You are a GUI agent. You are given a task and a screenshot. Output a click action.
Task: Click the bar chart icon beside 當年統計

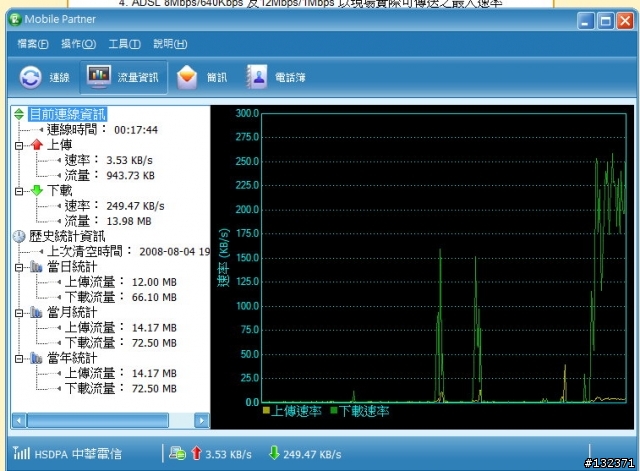[36, 358]
